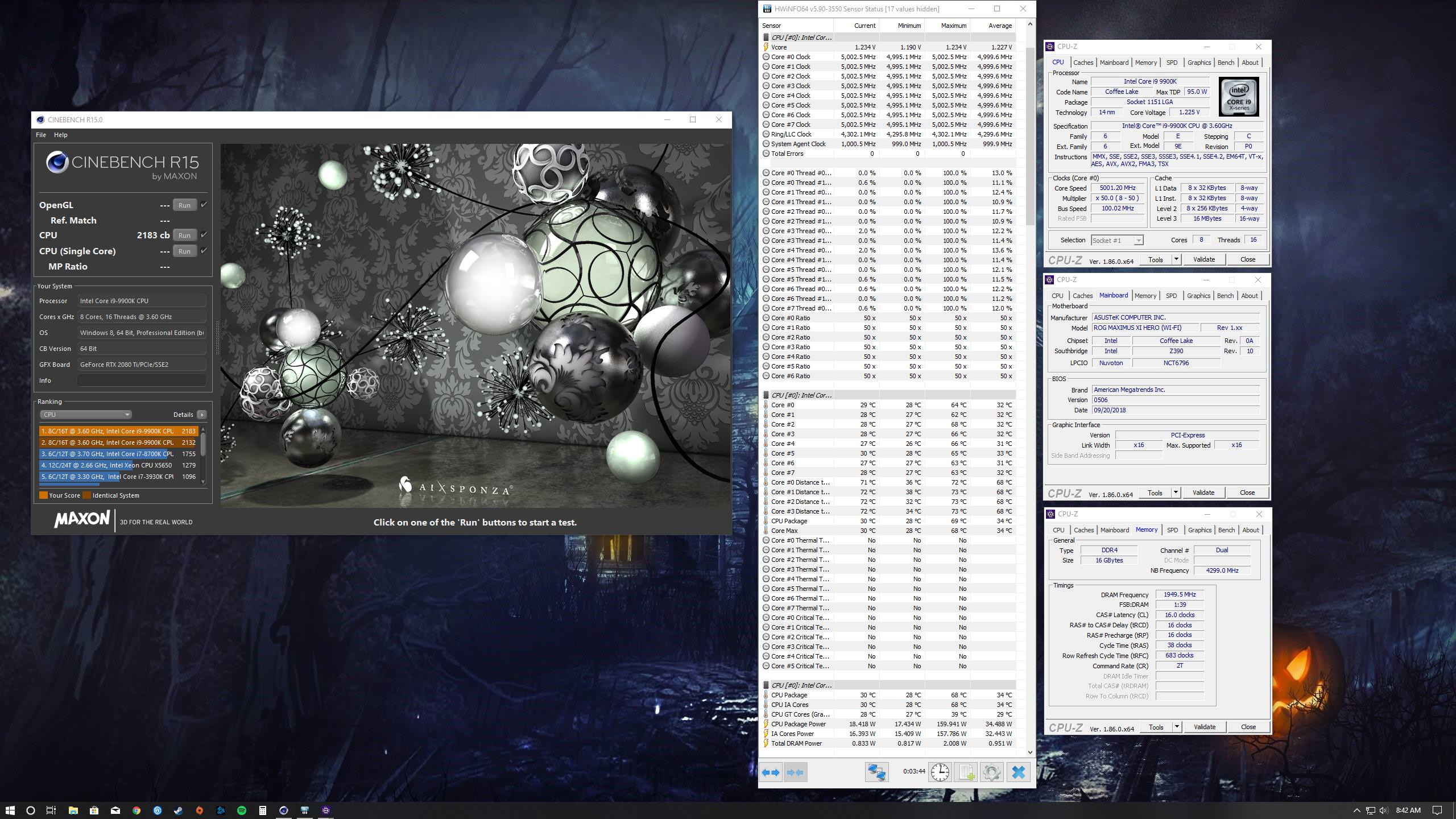Select the Vcore sensor row in HWiNFO
This screenshot has width=1456, height=819.
(888, 47)
